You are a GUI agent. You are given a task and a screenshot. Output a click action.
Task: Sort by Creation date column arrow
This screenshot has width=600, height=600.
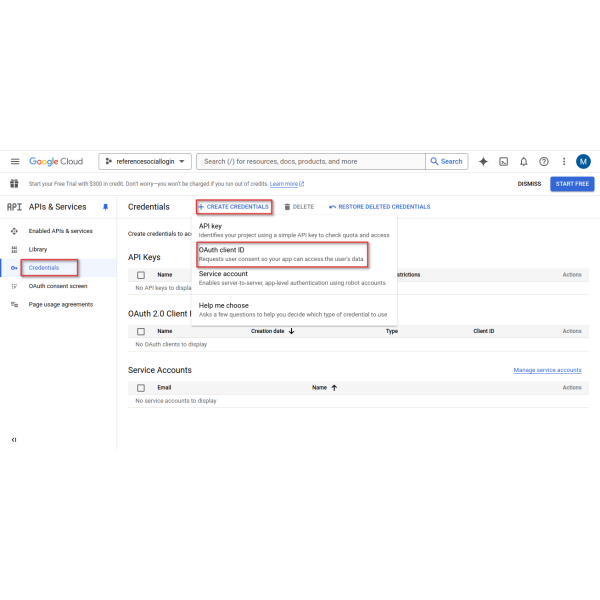click(x=291, y=331)
